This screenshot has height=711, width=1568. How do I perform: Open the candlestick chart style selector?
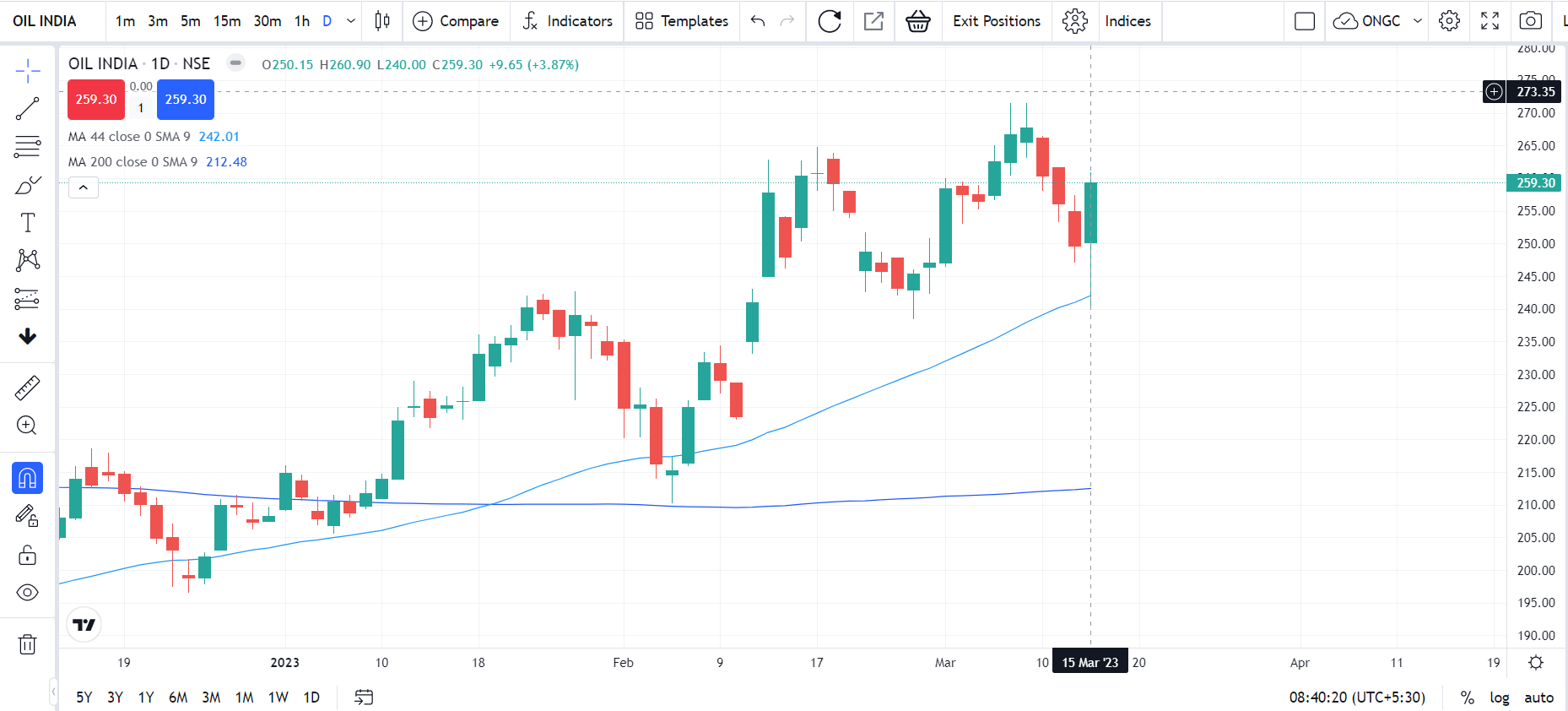(382, 21)
